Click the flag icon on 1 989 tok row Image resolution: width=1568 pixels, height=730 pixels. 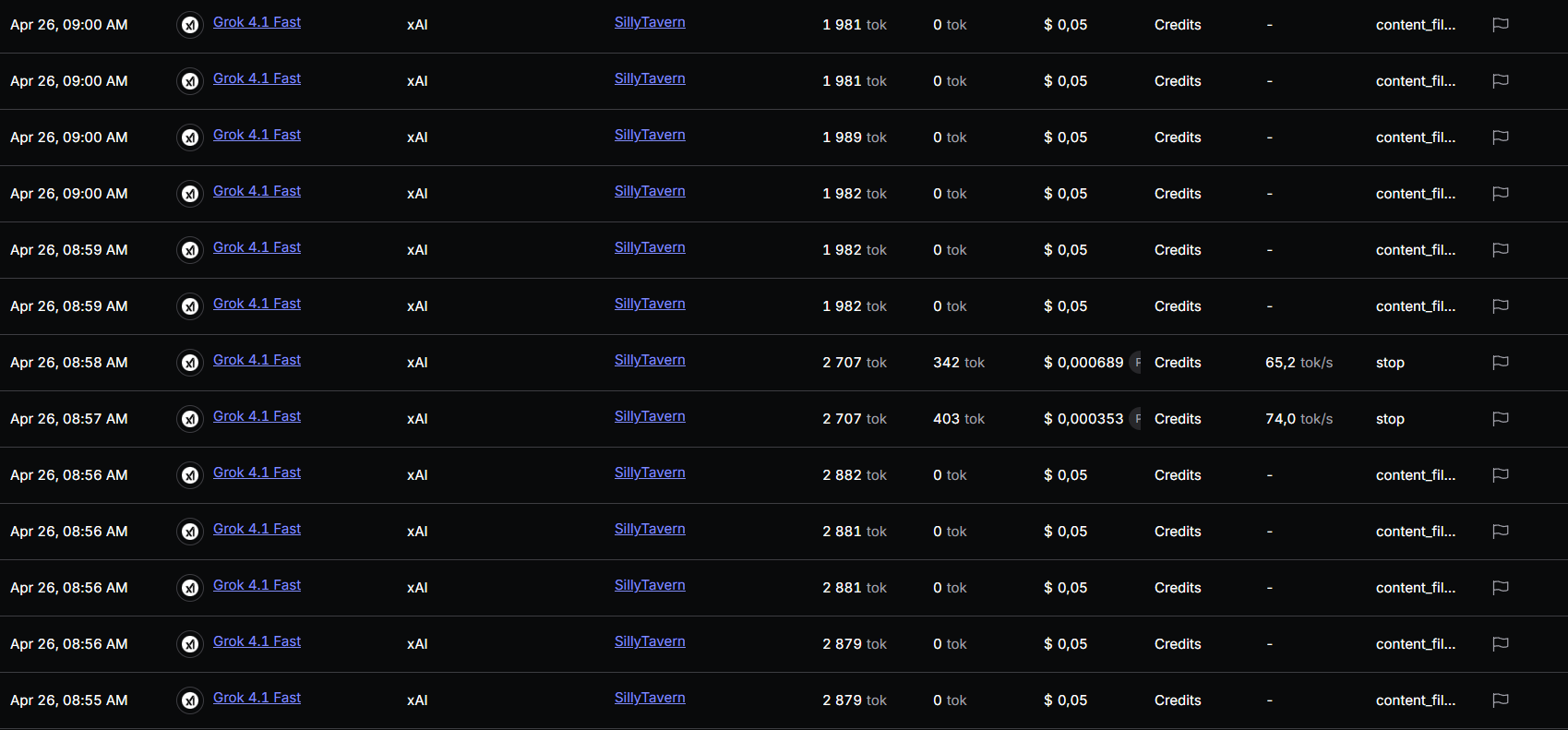(x=1501, y=138)
